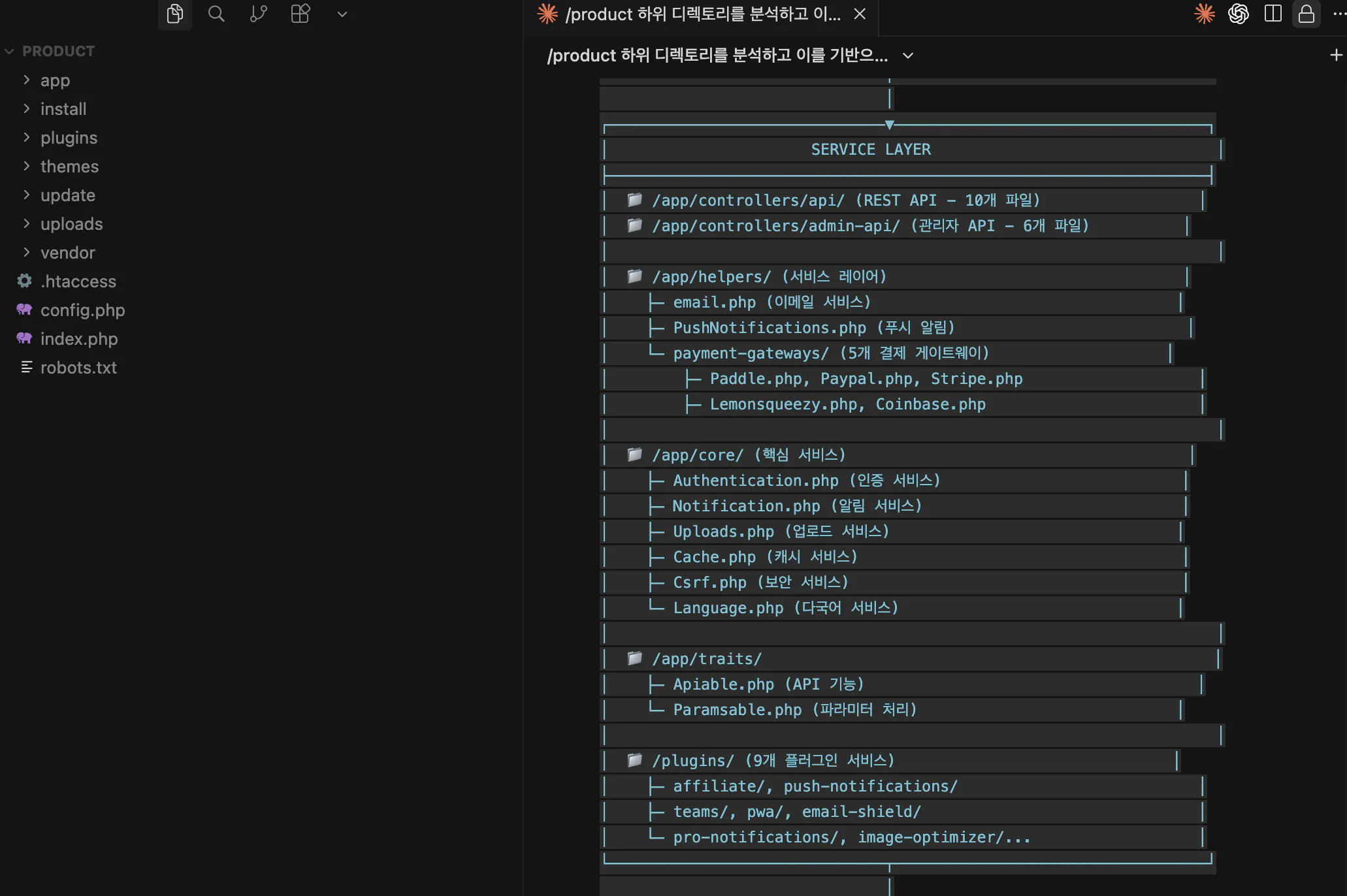Open the Source Control view

point(259,14)
